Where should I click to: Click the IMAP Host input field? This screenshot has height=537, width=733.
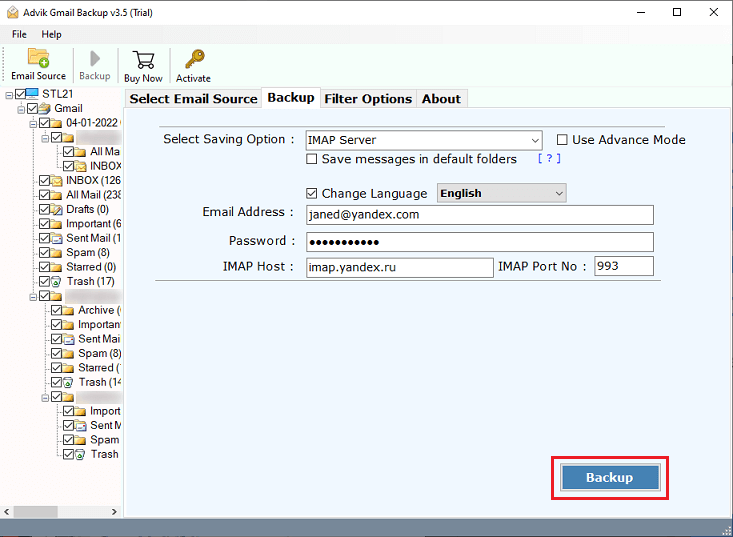(400, 267)
